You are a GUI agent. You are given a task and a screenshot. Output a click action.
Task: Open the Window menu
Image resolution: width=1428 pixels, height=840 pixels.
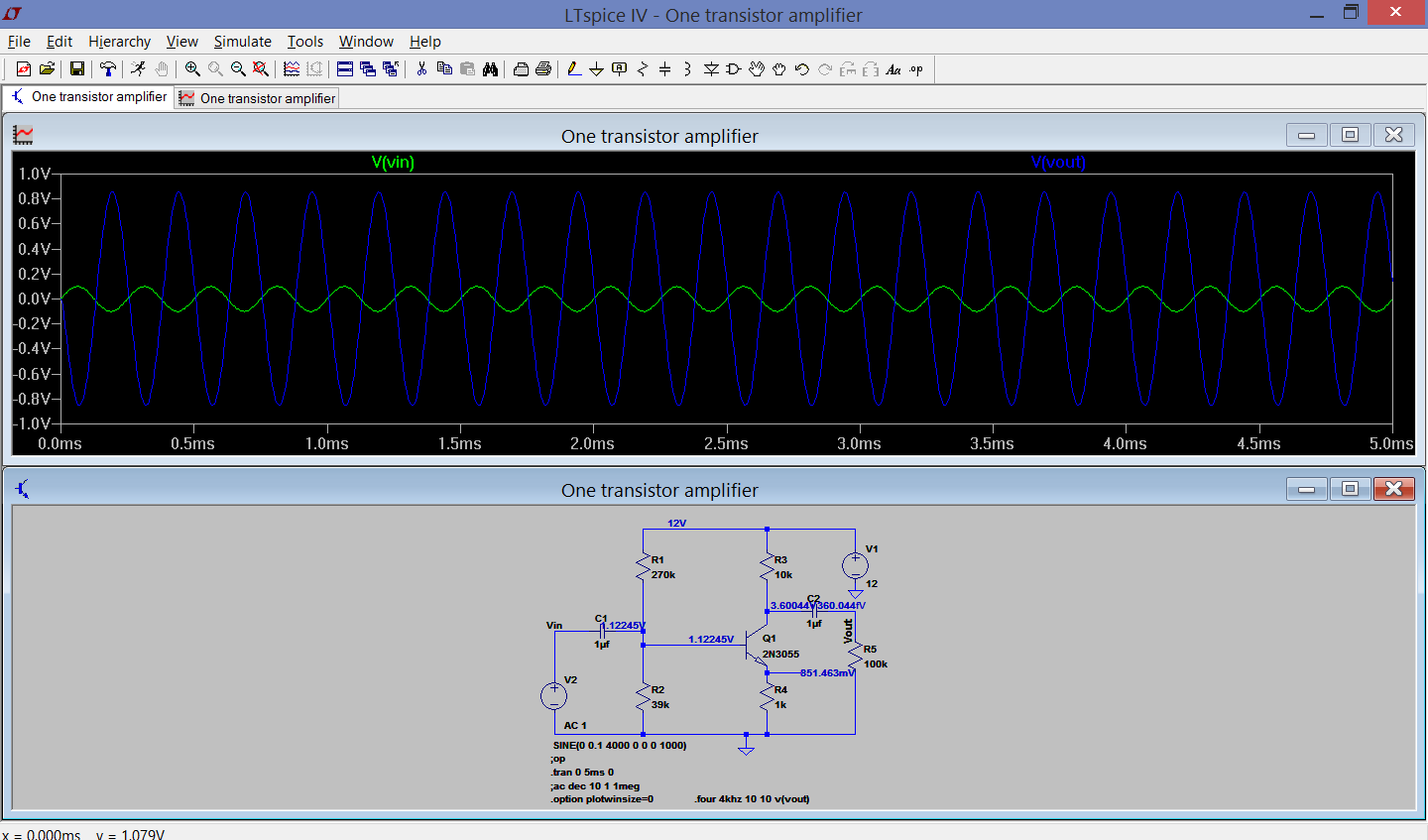click(366, 42)
